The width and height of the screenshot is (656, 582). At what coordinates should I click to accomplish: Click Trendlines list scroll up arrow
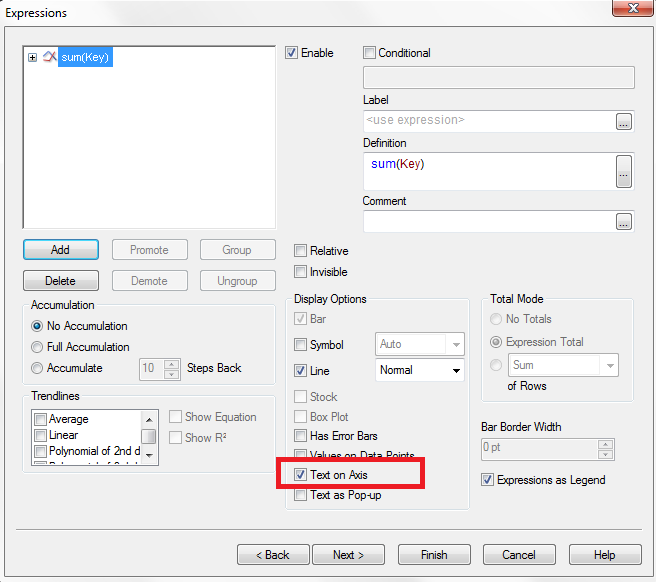point(149,419)
